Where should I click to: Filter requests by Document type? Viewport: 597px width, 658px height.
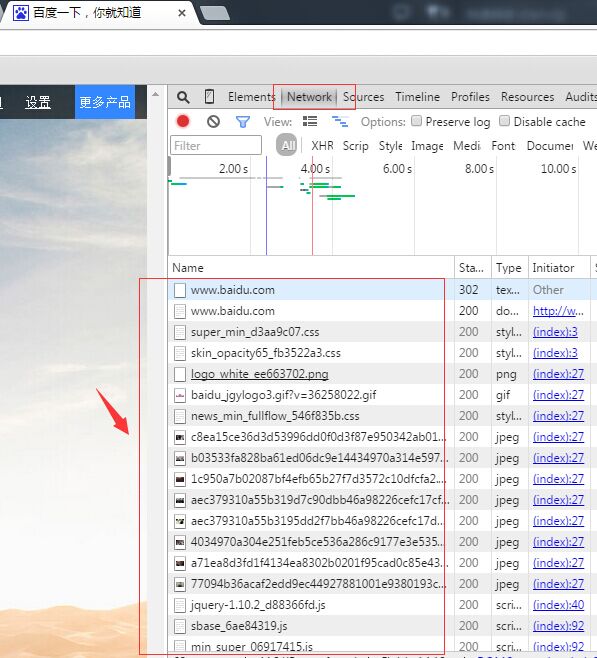(550, 146)
